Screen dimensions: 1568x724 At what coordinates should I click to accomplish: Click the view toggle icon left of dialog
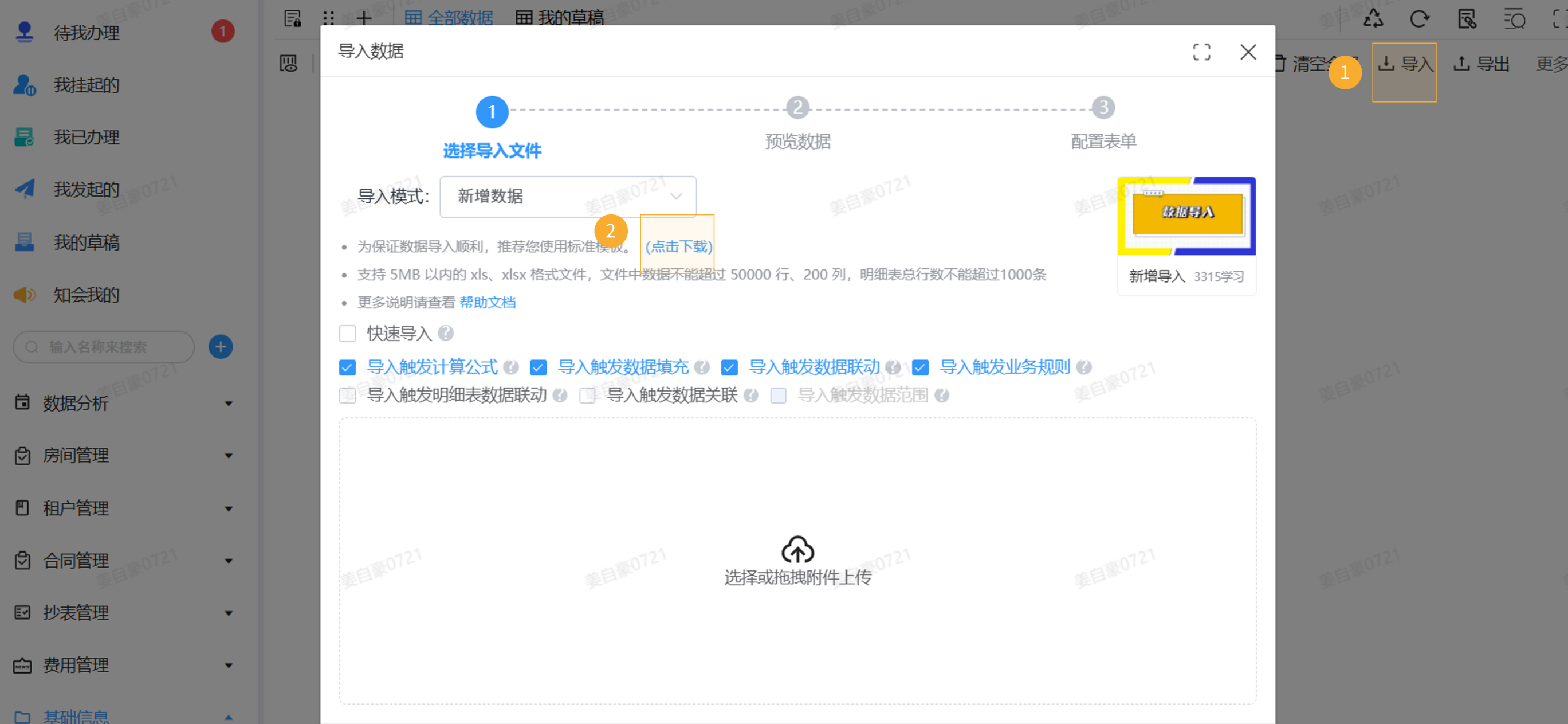289,63
